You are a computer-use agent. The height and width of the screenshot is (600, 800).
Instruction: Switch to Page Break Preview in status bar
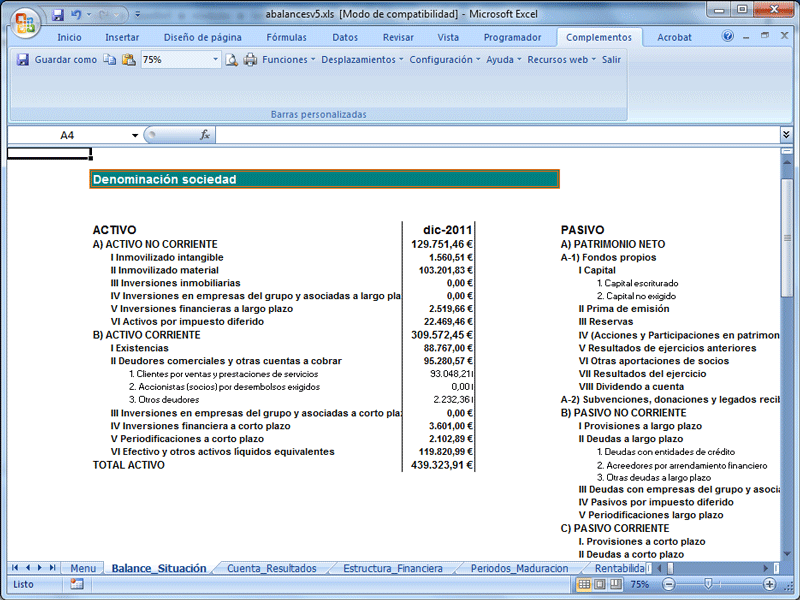click(x=616, y=584)
